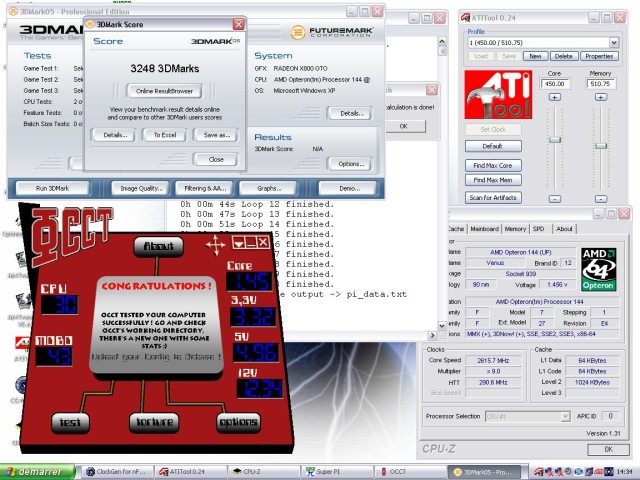Screen dimensions: 640x480
Task: Click Find Max Mem in ATITool
Action: (493, 180)
